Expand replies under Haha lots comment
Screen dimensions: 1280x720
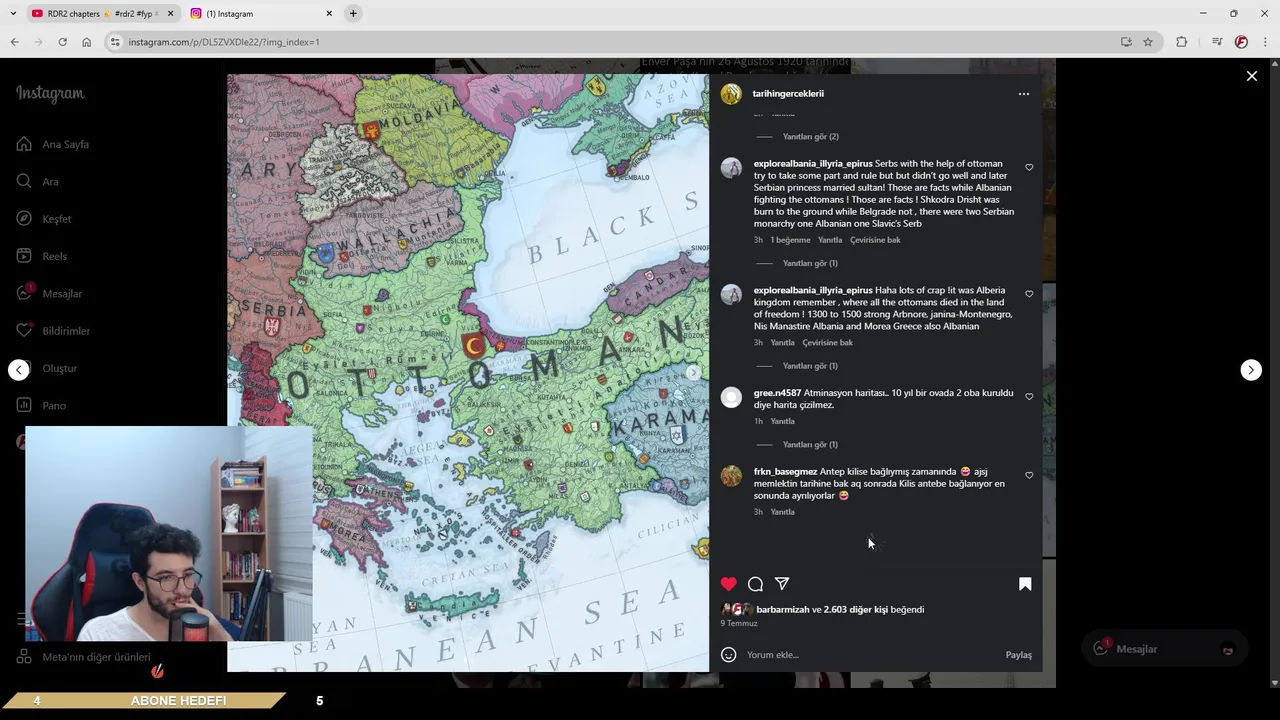[810, 366]
